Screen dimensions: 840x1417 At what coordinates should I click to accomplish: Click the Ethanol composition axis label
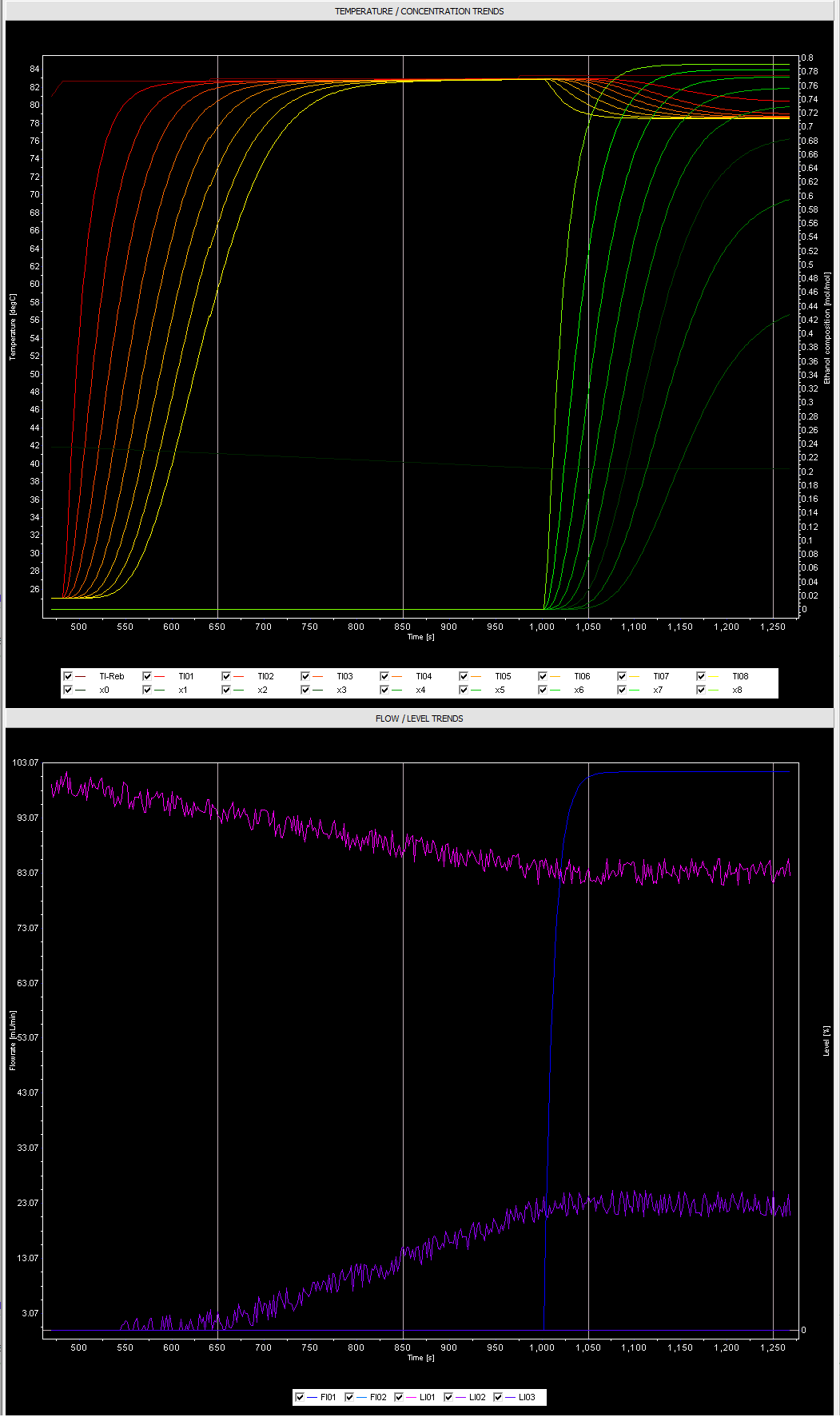[827, 328]
